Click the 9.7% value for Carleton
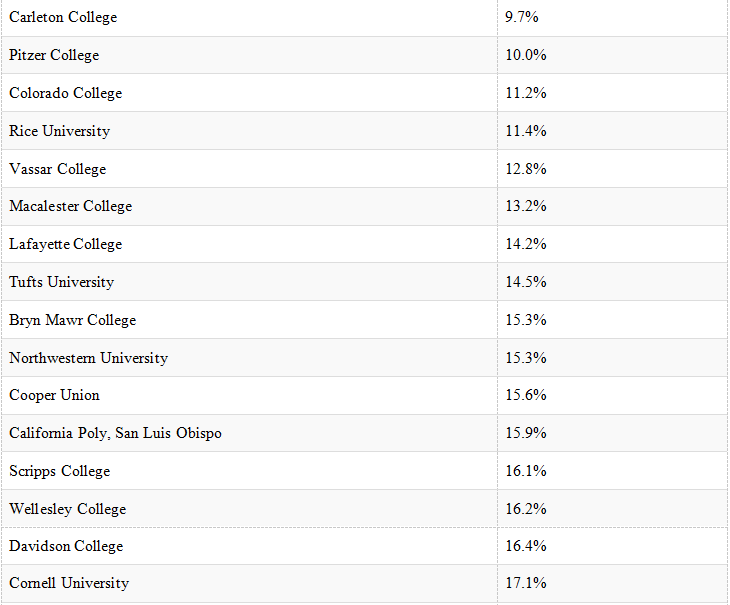The image size is (730, 605). 522,18
